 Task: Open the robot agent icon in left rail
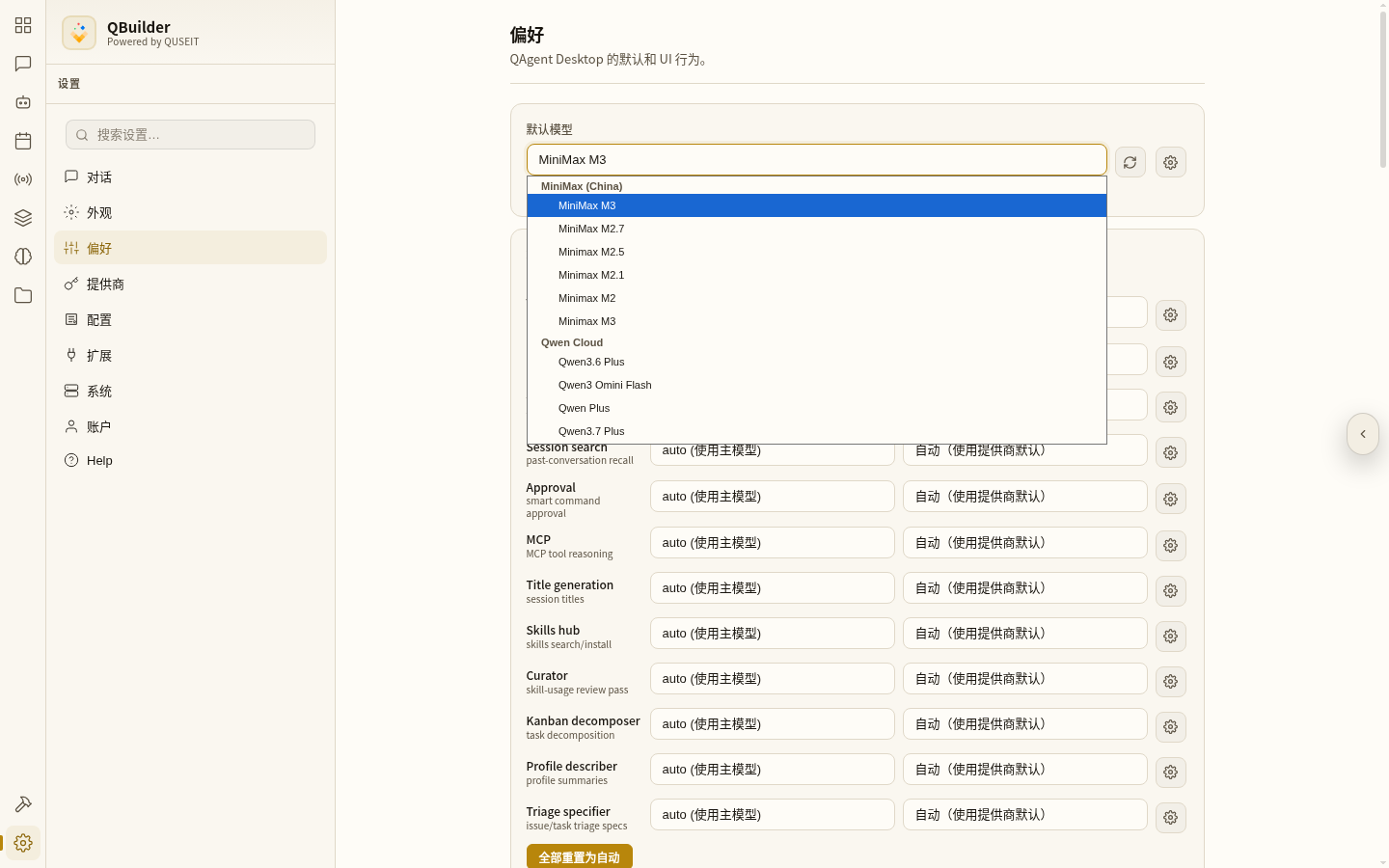pos(23,102)
